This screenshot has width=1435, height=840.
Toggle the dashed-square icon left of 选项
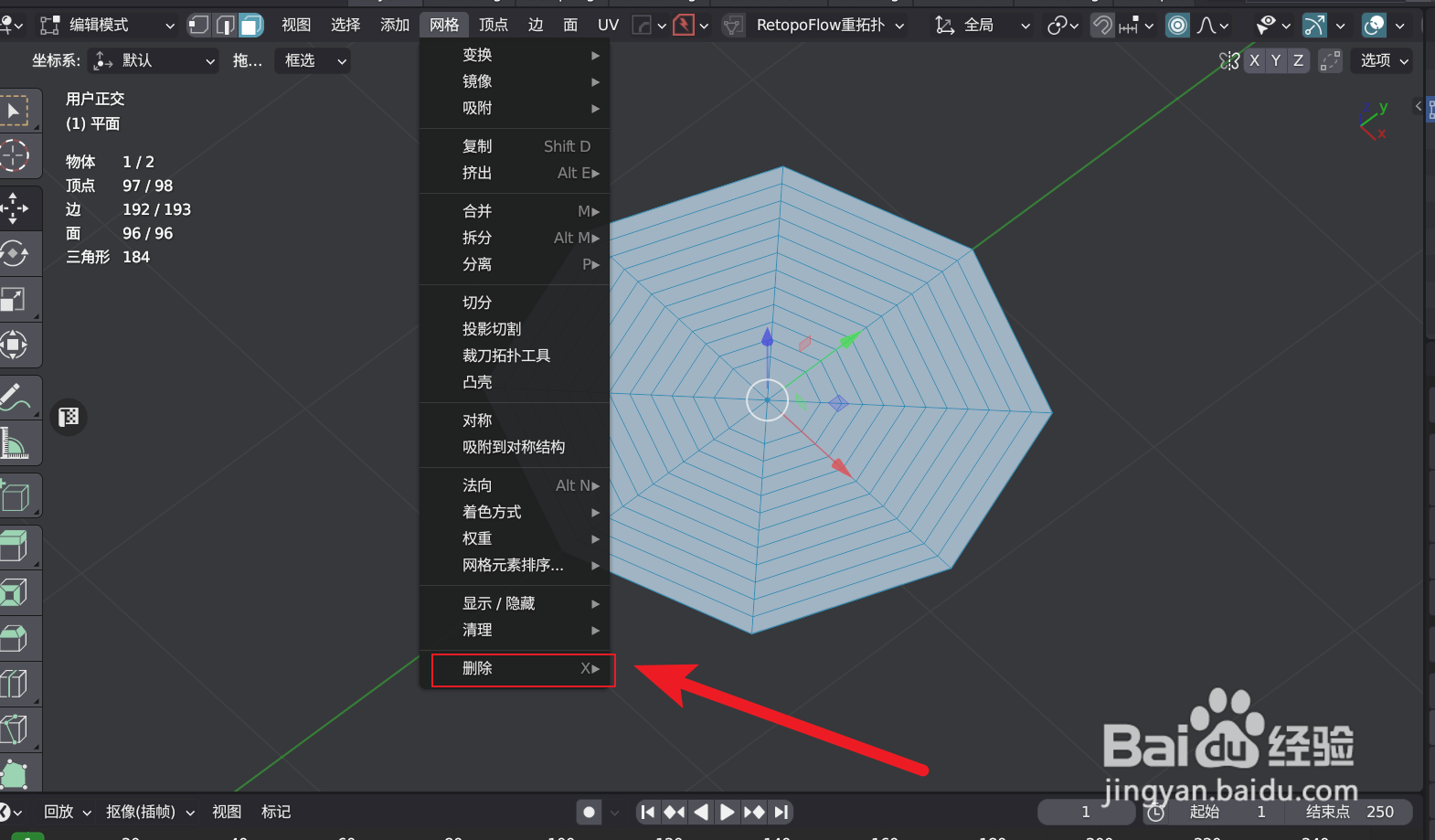[1330, 60]
